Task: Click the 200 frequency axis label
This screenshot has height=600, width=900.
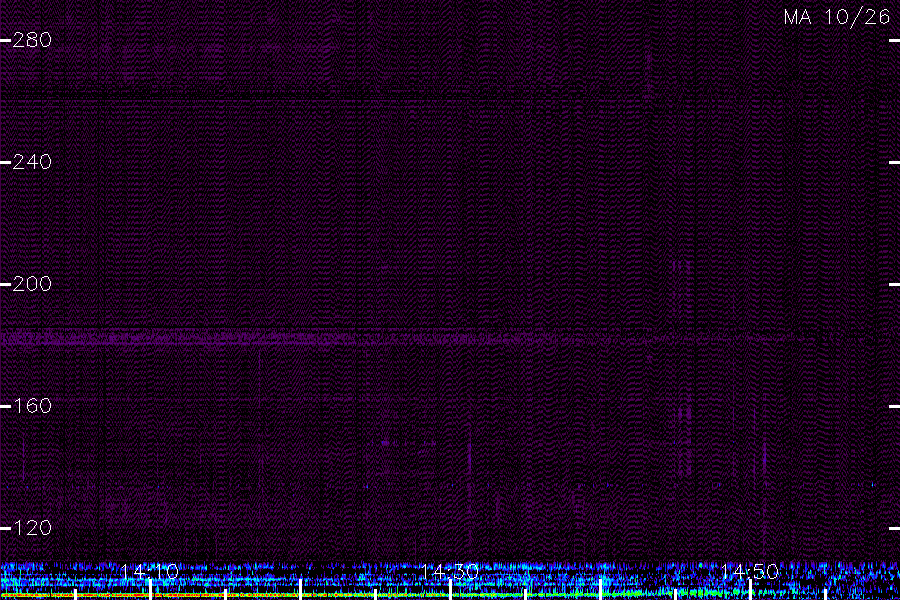Action: pyautogui.click(x=32, y=284)
